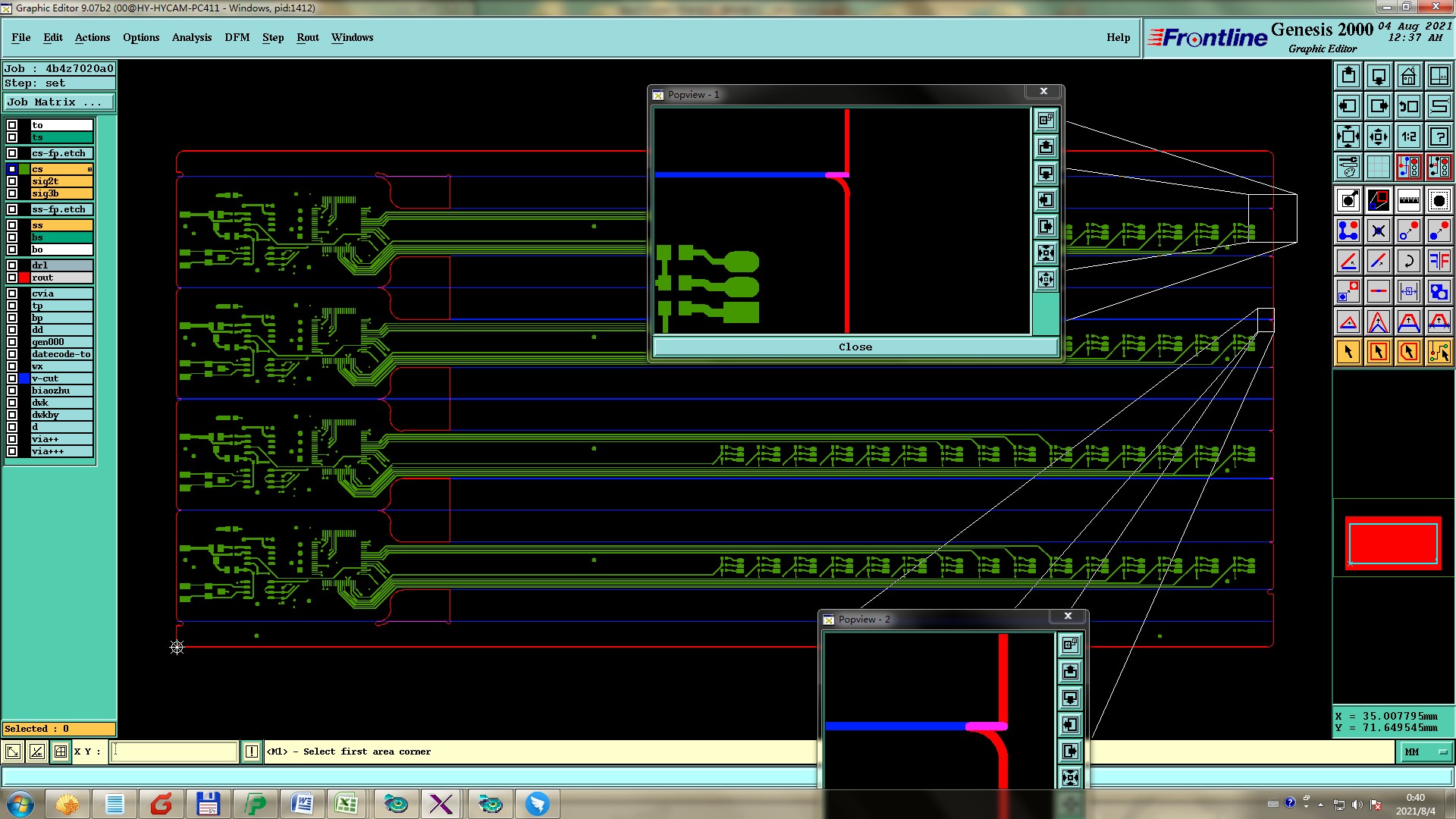1456x819 pixels.
Task: Click pan right icon in Popview 2
Action: [1070, 751]
